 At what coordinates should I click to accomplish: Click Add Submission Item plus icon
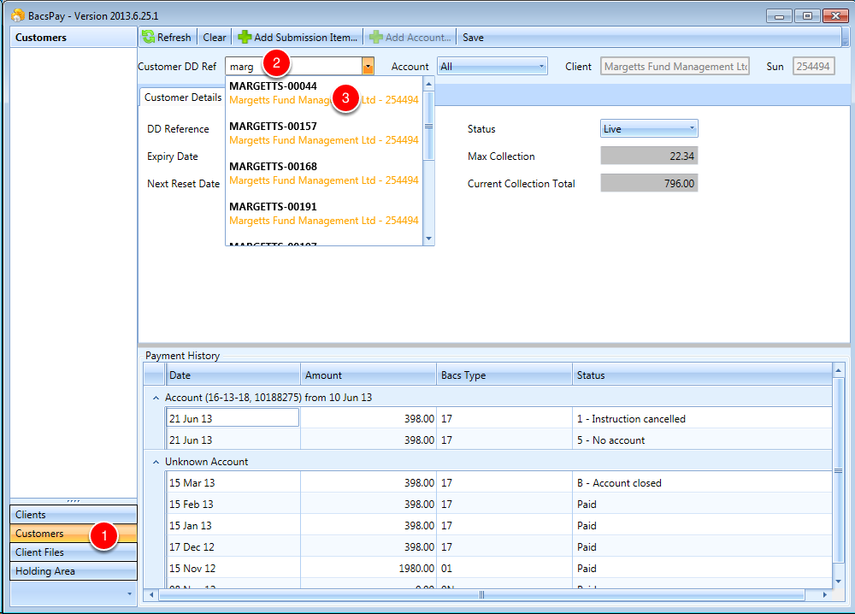pyautogui.click(x=244, y=37)
